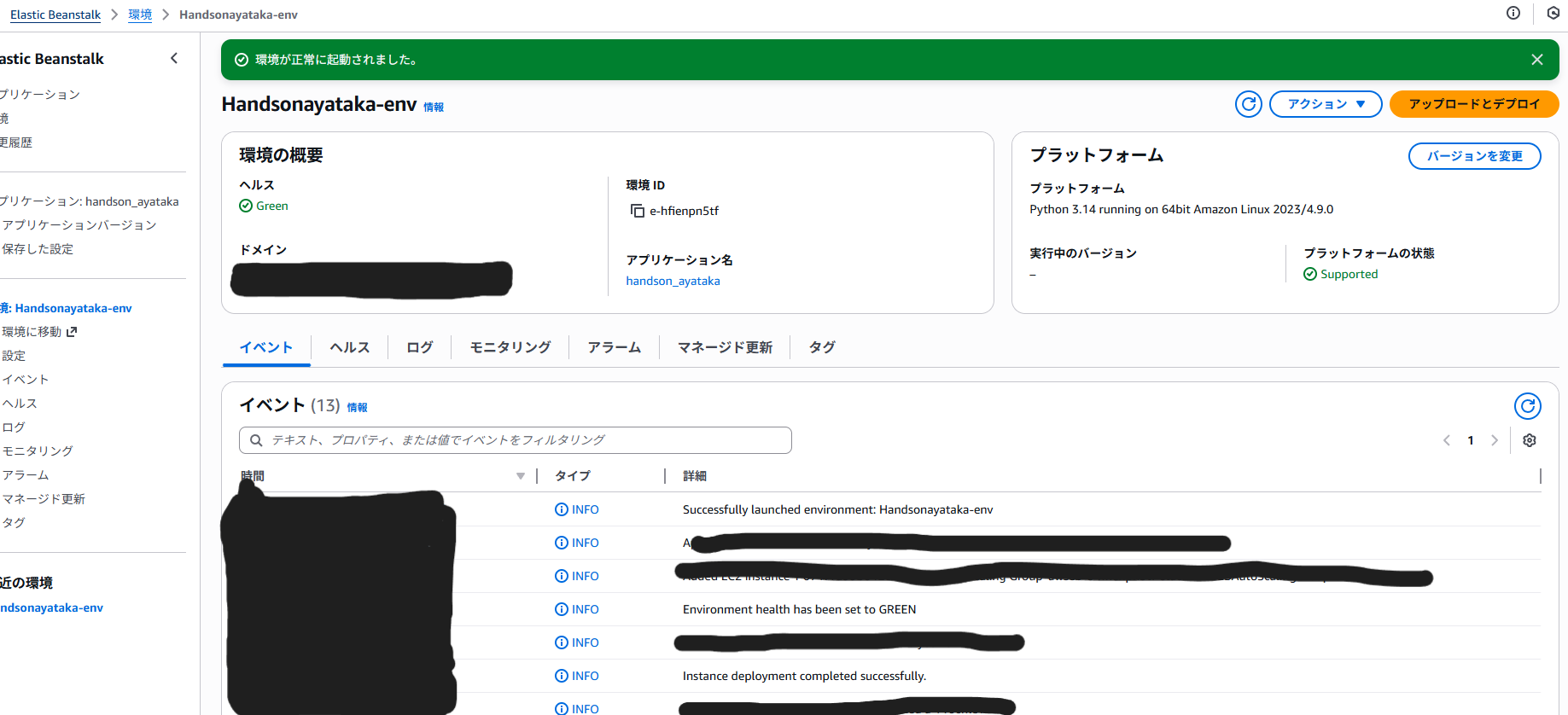1568x715 pixels.
Task: Click the Green health status
Action: [x=264, y=206]
